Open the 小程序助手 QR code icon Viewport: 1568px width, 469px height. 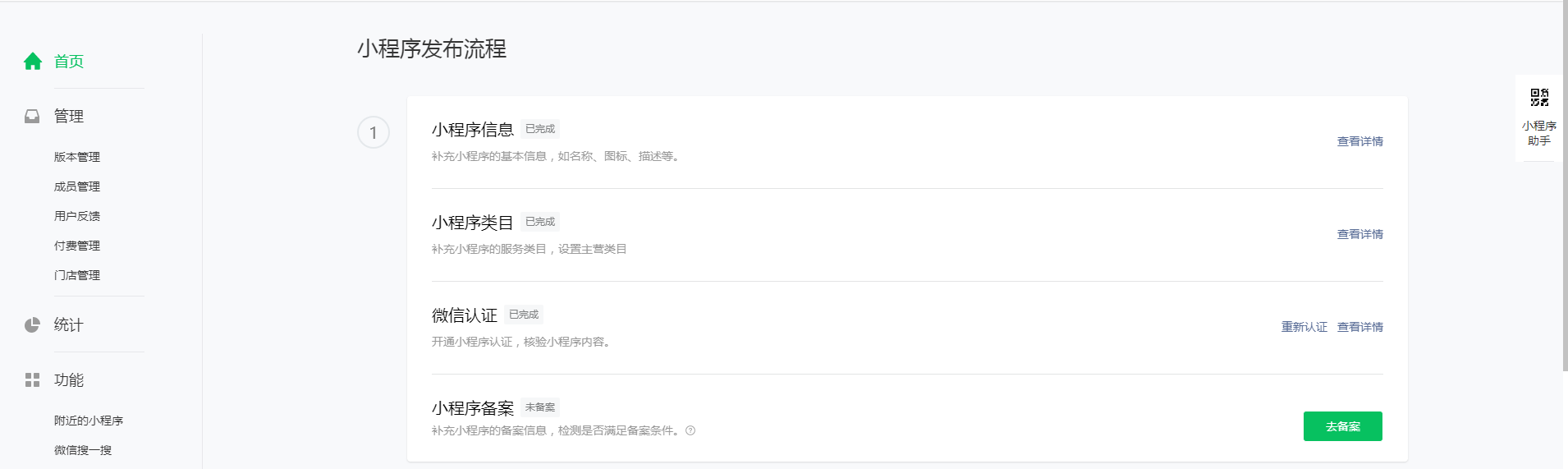click(1539, 98)
